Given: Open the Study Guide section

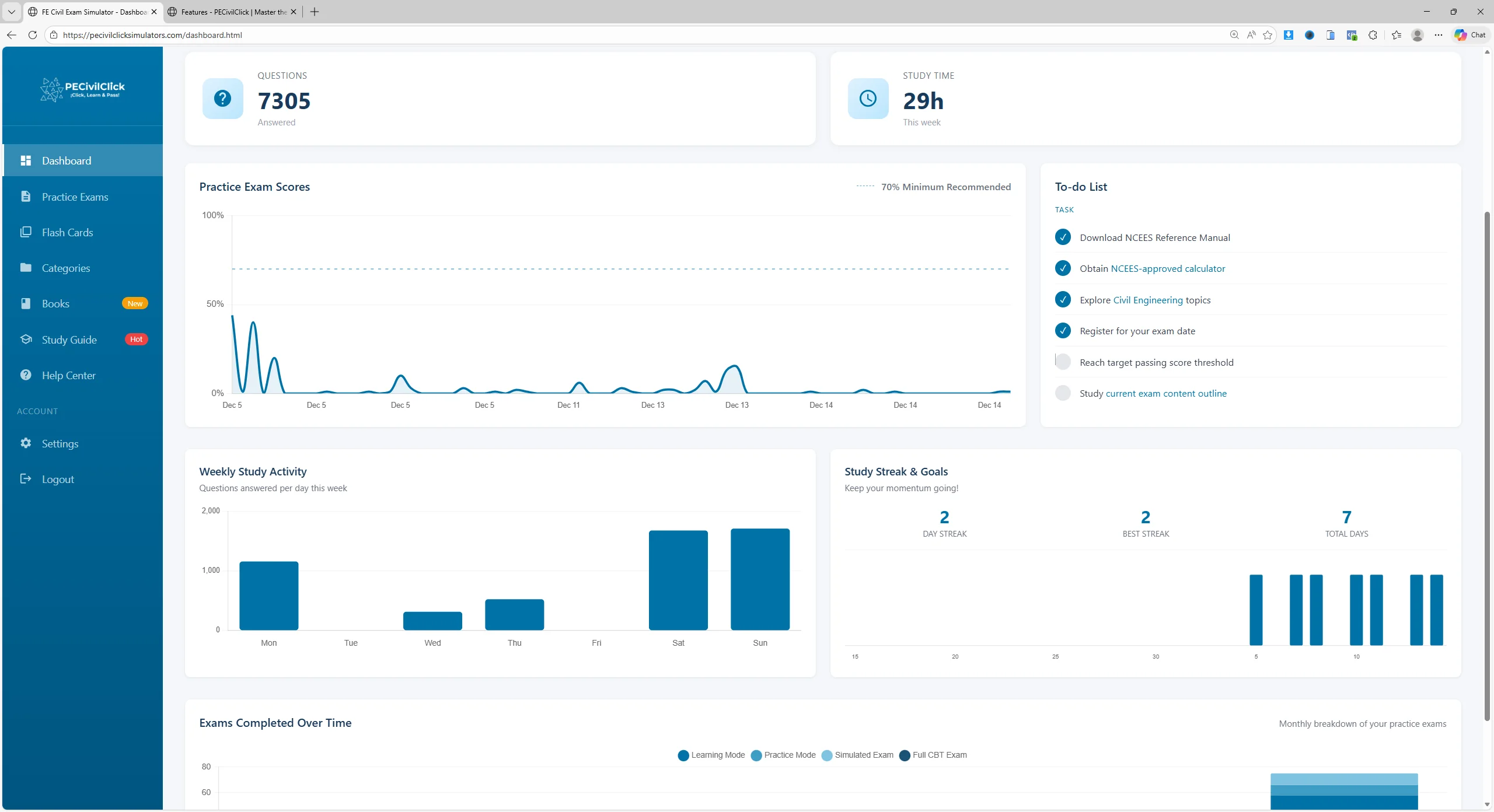Looking at the screenshot, I should point(26,339).
